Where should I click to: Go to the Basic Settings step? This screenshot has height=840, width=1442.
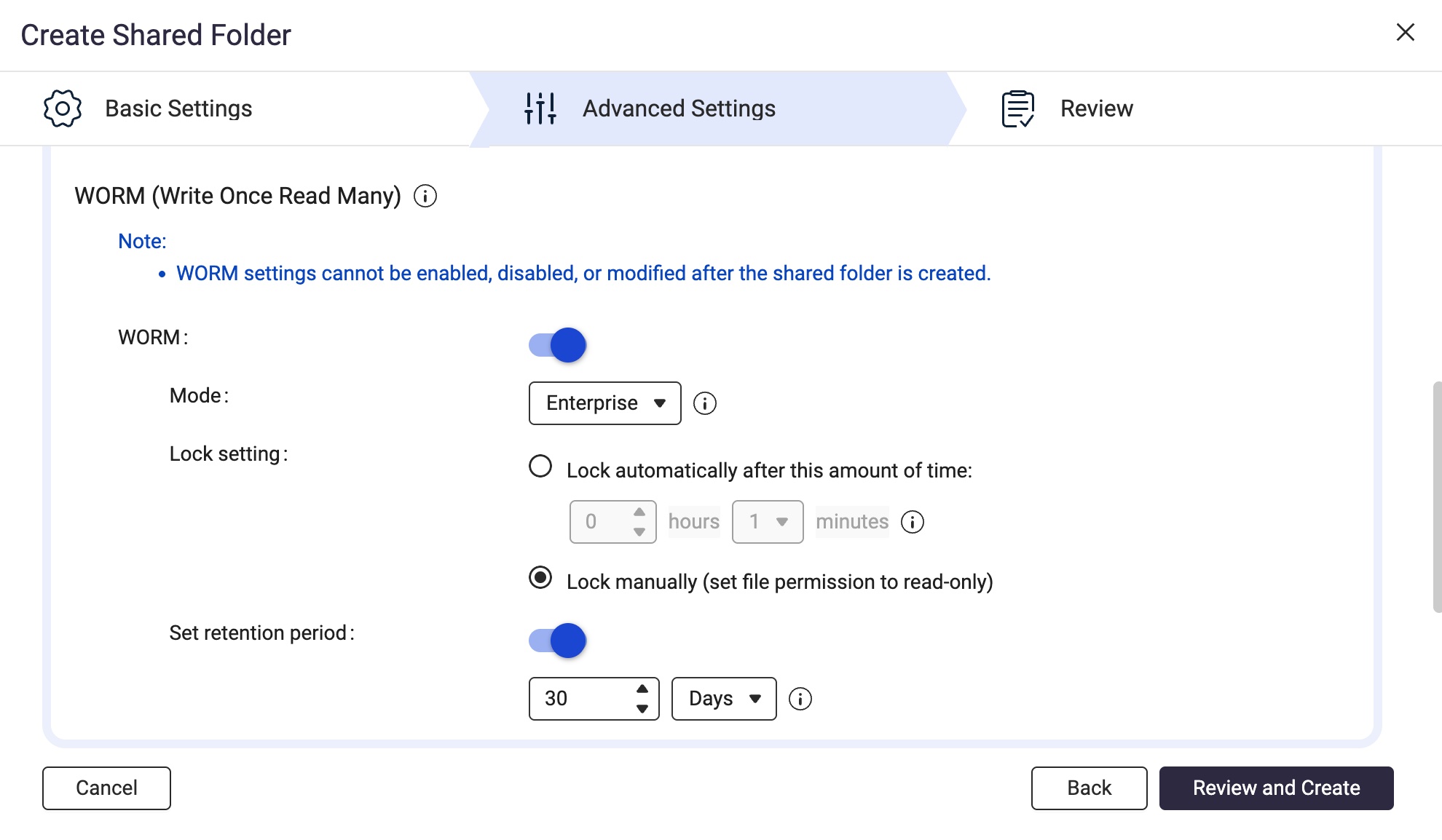178,108
